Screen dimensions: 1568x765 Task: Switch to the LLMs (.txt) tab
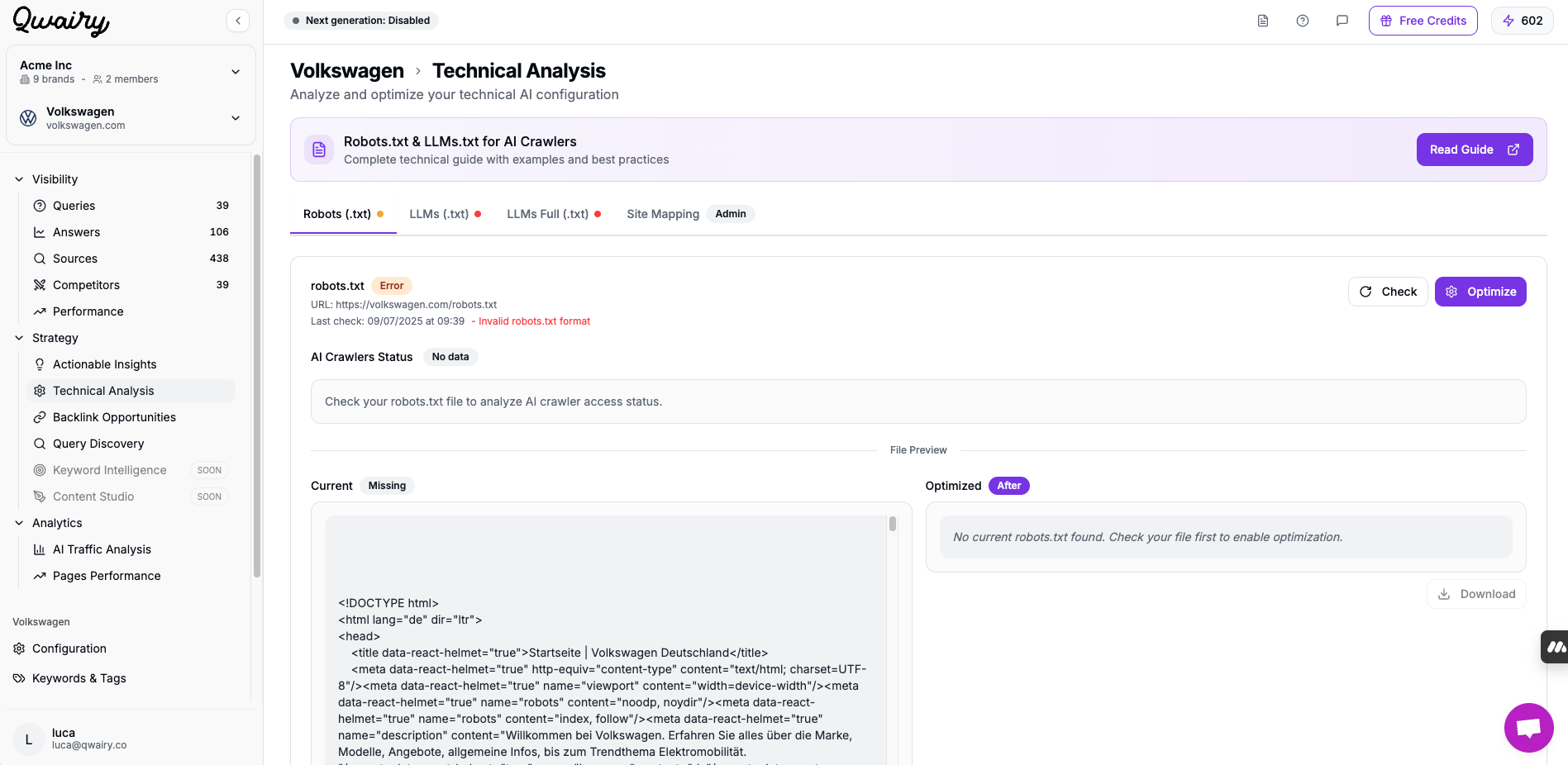point(445,214)
